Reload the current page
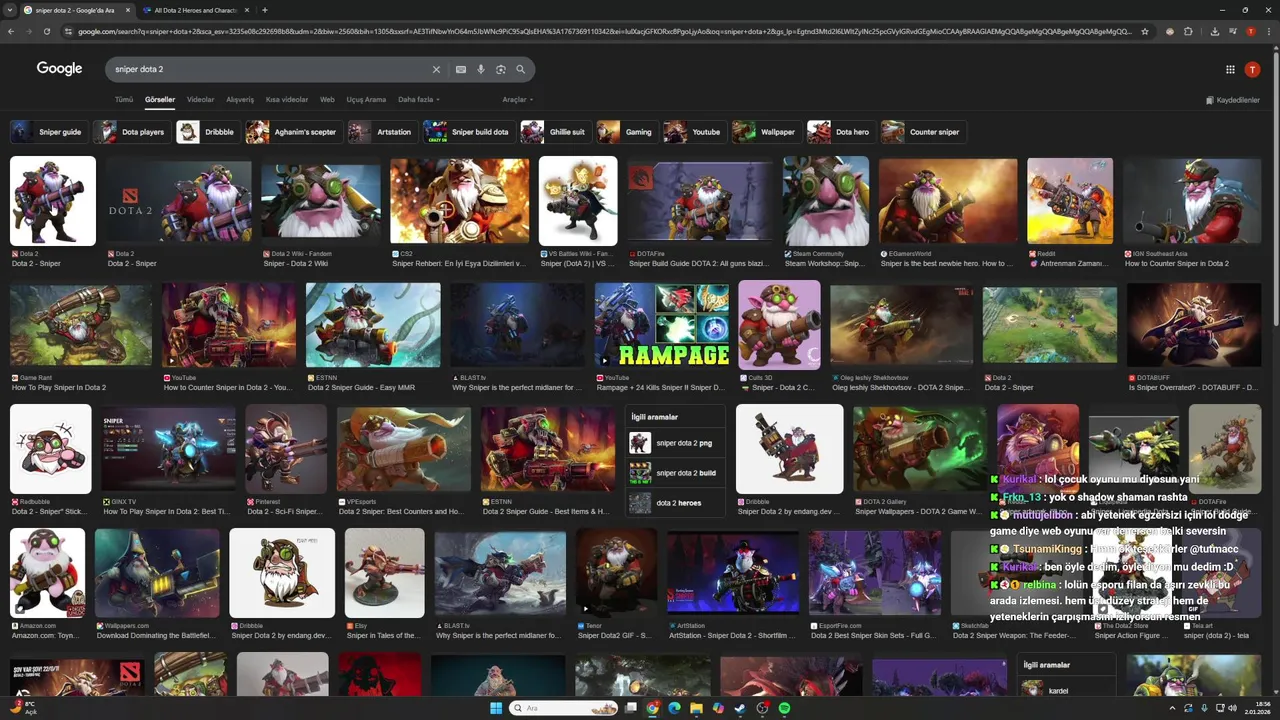The width and height of the screenshot is (1280, 720). 46,31
